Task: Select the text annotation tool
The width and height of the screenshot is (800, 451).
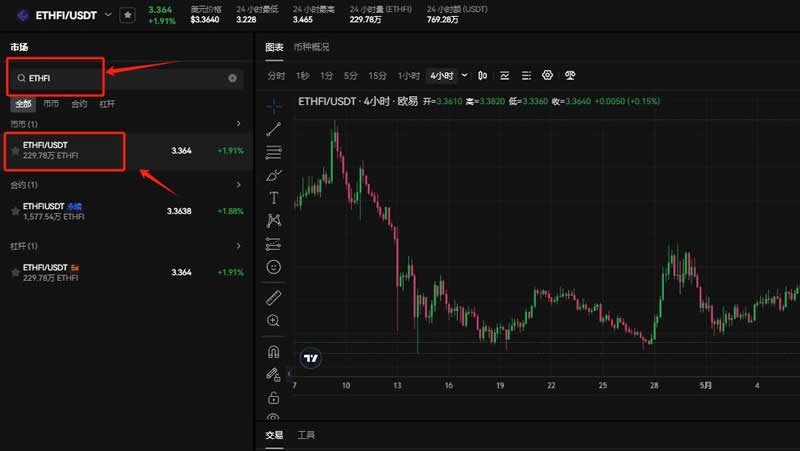Action: pyautogui.click(x=274, y=198)
